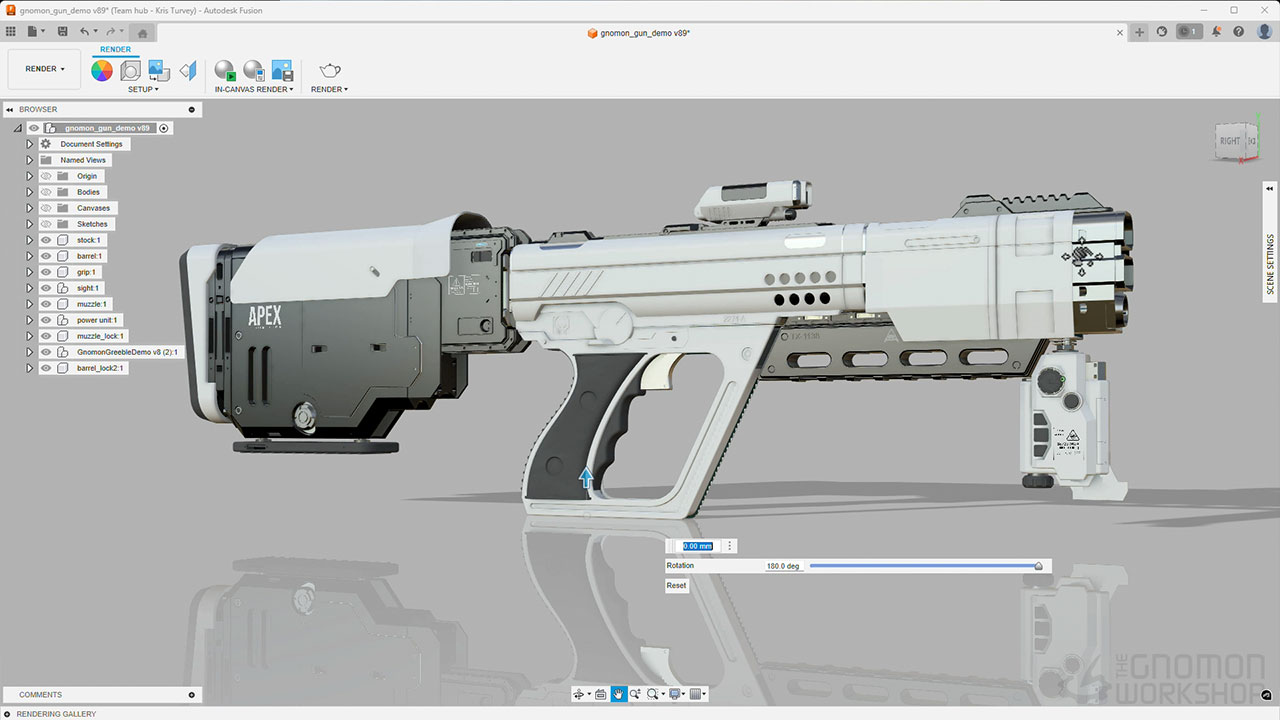Click the teapot Render icon

click(x=329, y=70)
